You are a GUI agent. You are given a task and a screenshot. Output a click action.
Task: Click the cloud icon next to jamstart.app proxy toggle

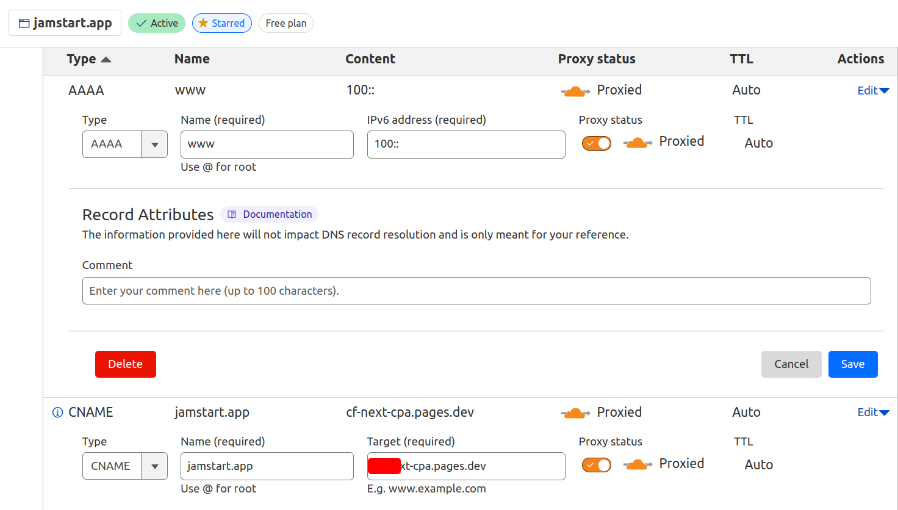click(637, 465)
